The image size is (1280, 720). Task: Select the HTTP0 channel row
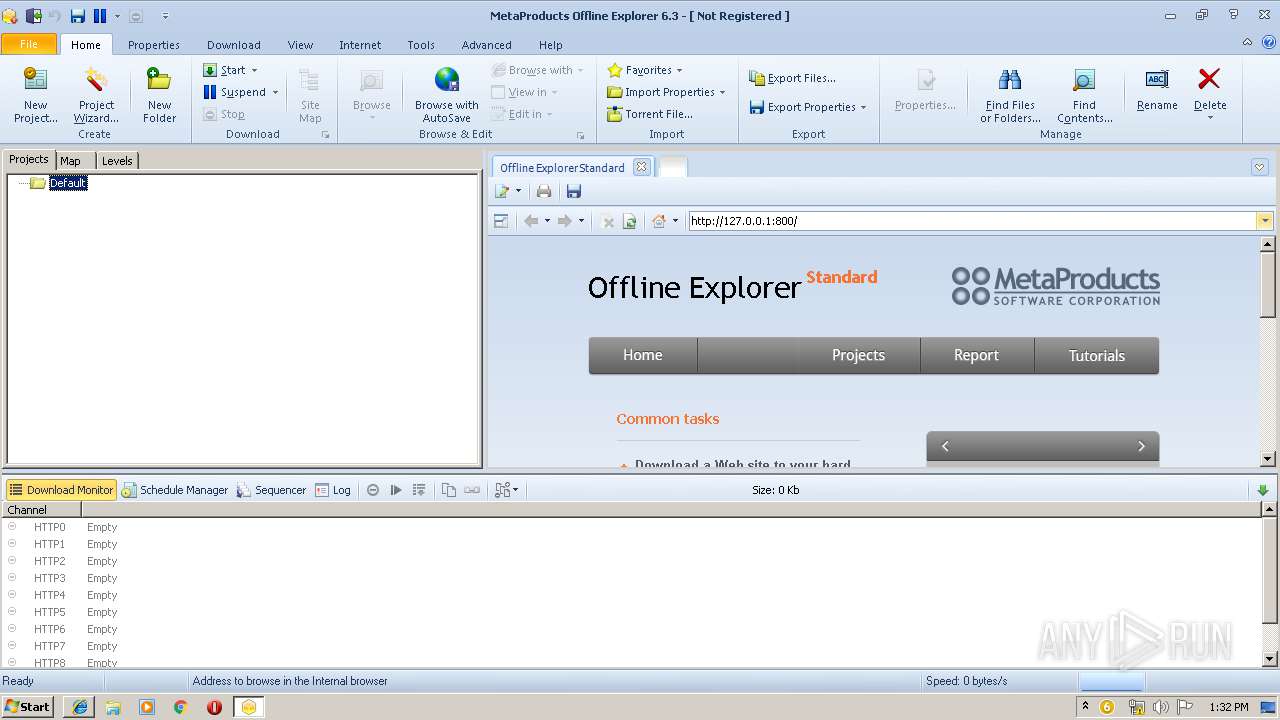(634, 527)
